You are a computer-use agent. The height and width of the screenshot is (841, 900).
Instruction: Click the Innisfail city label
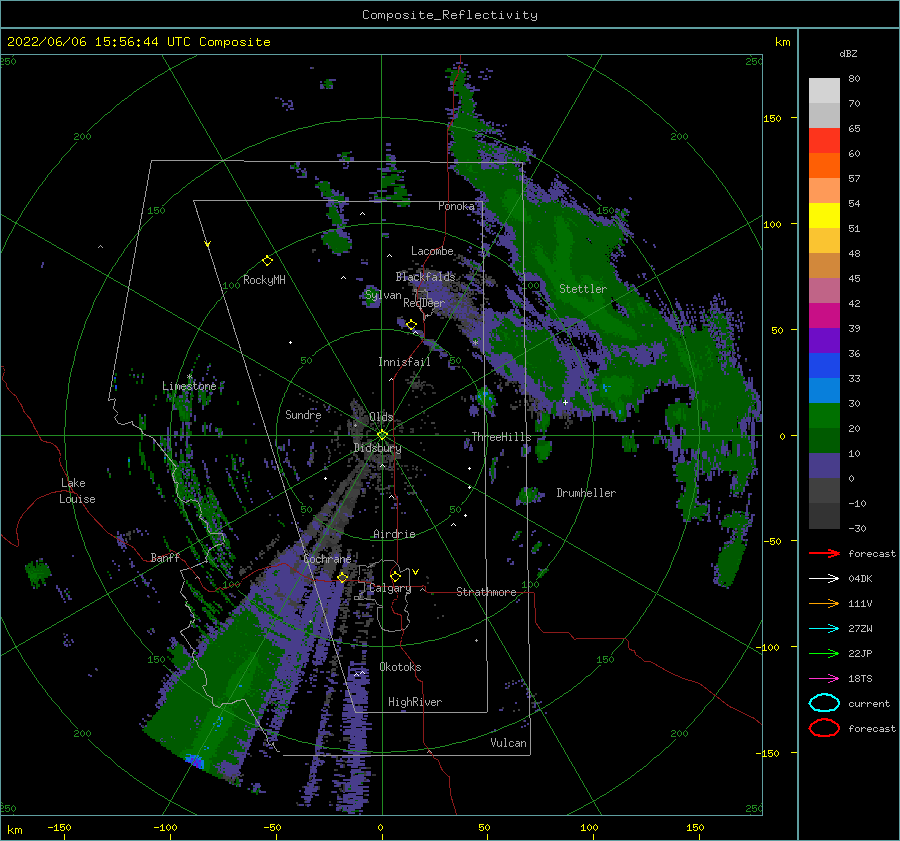pos(404,362)
